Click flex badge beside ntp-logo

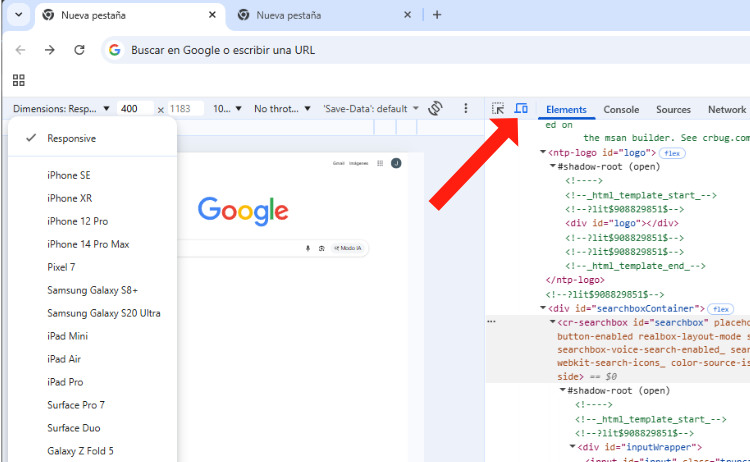[x=672, y=154]
